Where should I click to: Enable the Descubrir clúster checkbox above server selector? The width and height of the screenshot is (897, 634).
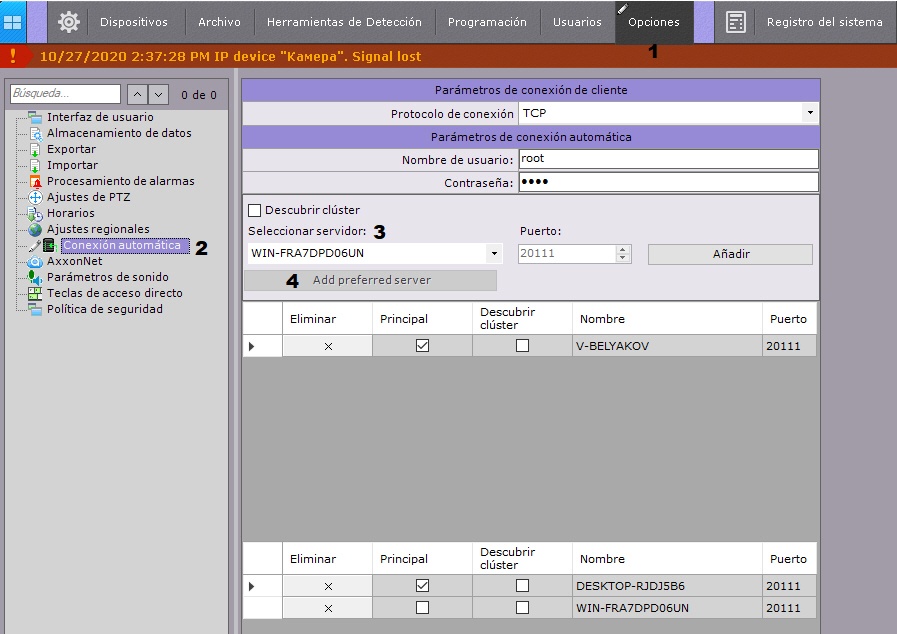coord(254,210)
